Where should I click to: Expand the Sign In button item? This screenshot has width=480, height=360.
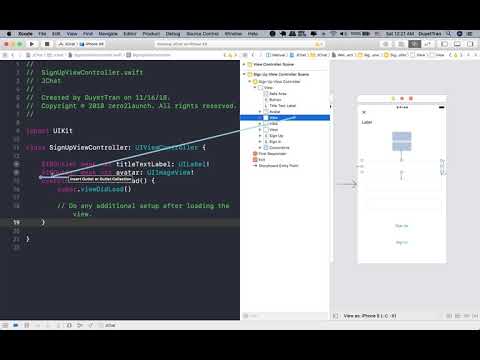(260, 142)
